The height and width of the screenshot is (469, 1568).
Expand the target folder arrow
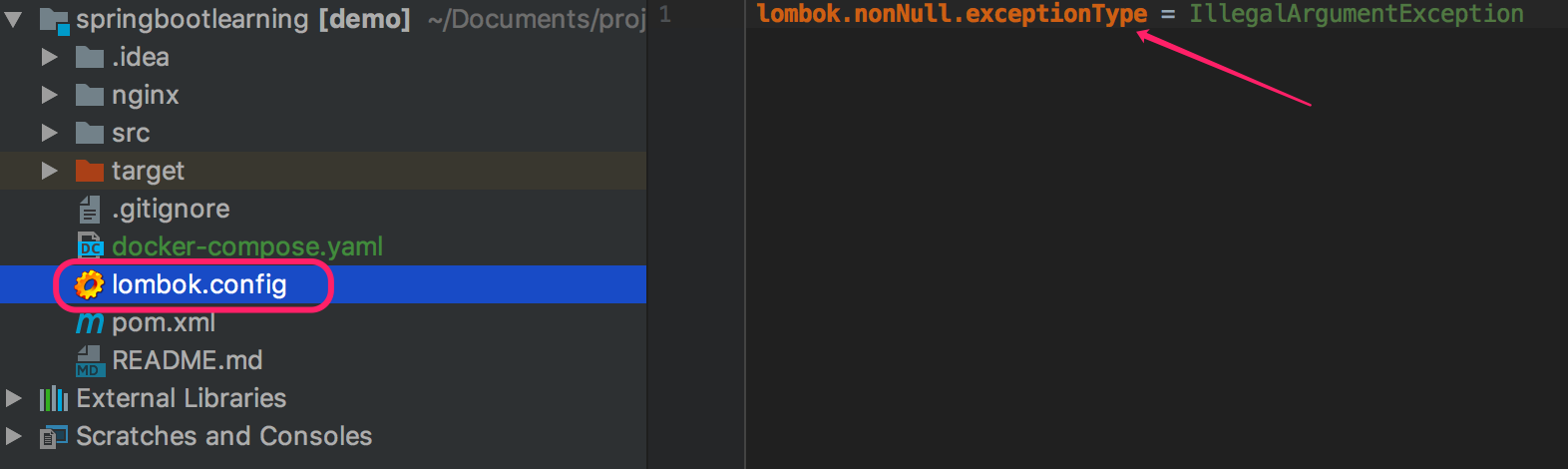coord(49,171)
